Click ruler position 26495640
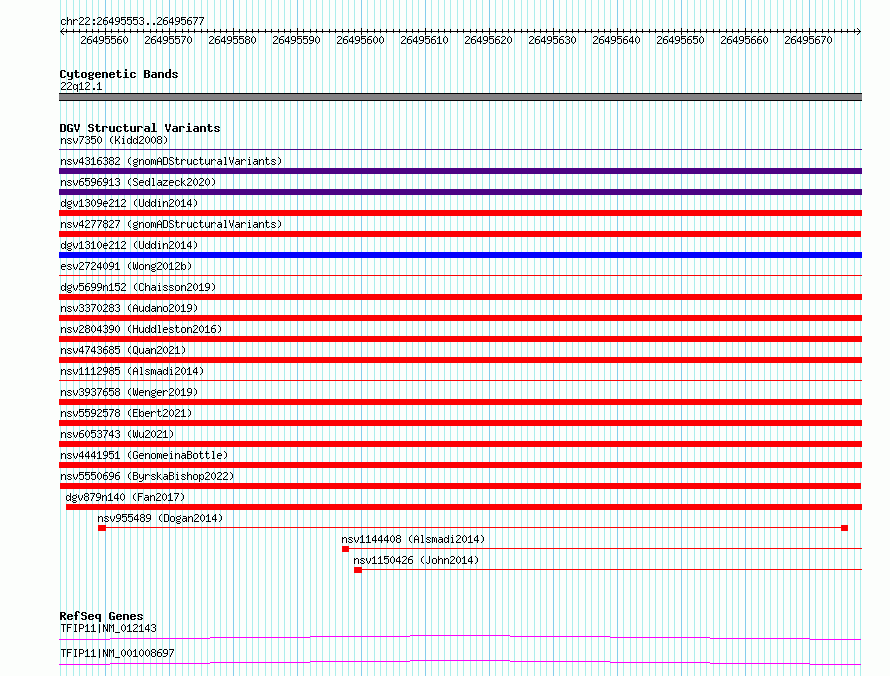890x676 pixels. click(x=616, y=40)
